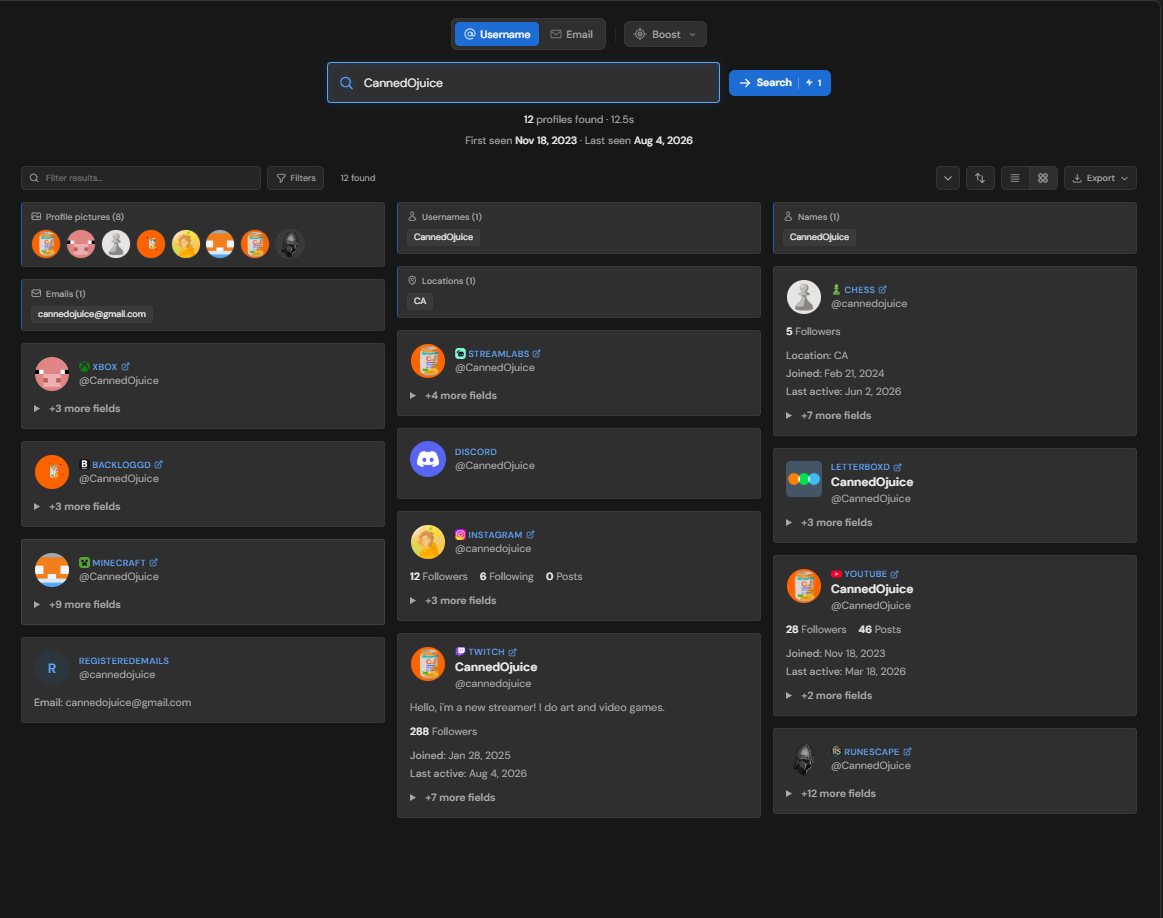Viewport: 1163px width, 918px height.
Task: Click the Letterboxd three-dot logo avatar
Action: [804, 479]
